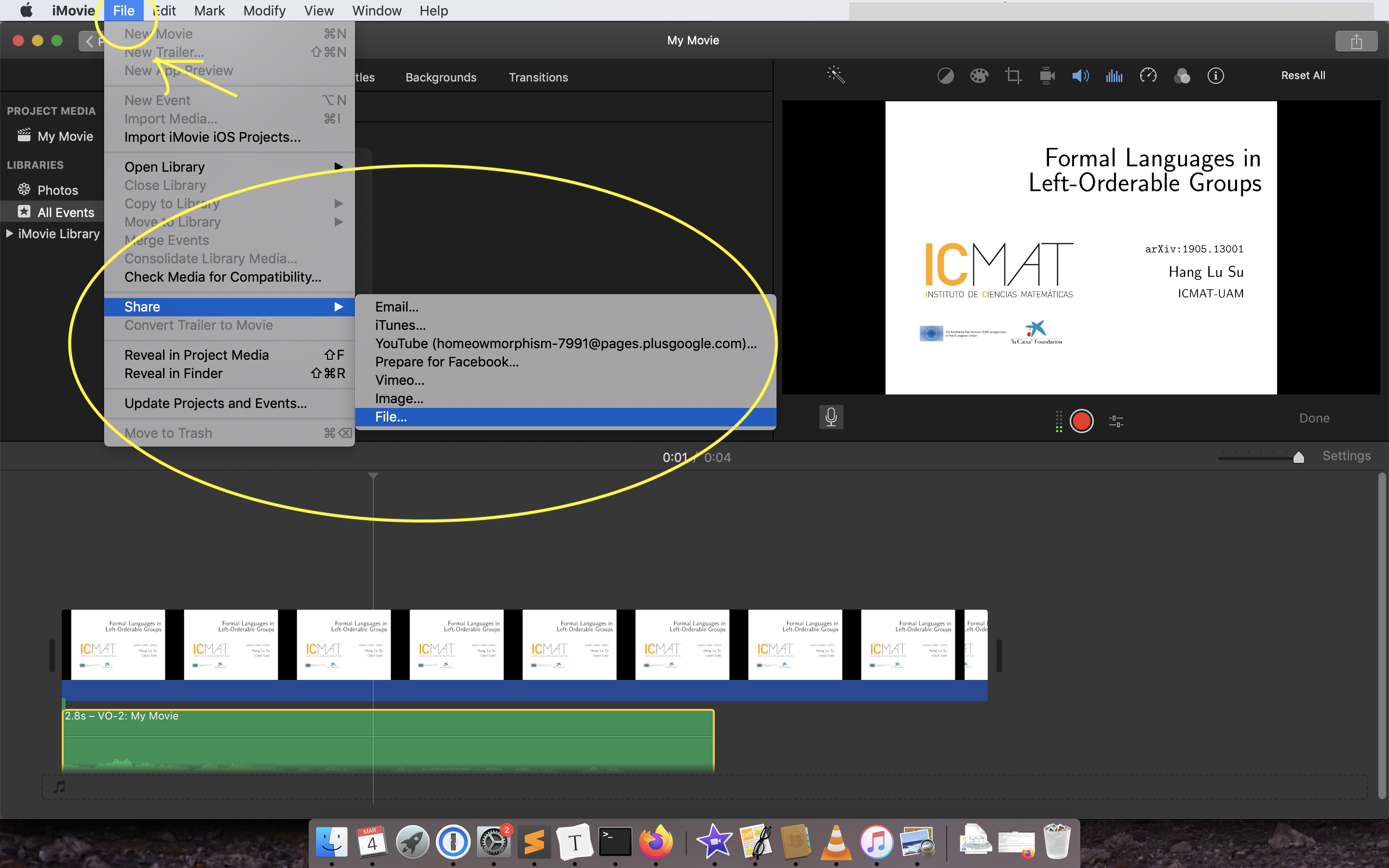Choose File... in the Share submenu
This screenshot has width=1389, height=868.
565,417
